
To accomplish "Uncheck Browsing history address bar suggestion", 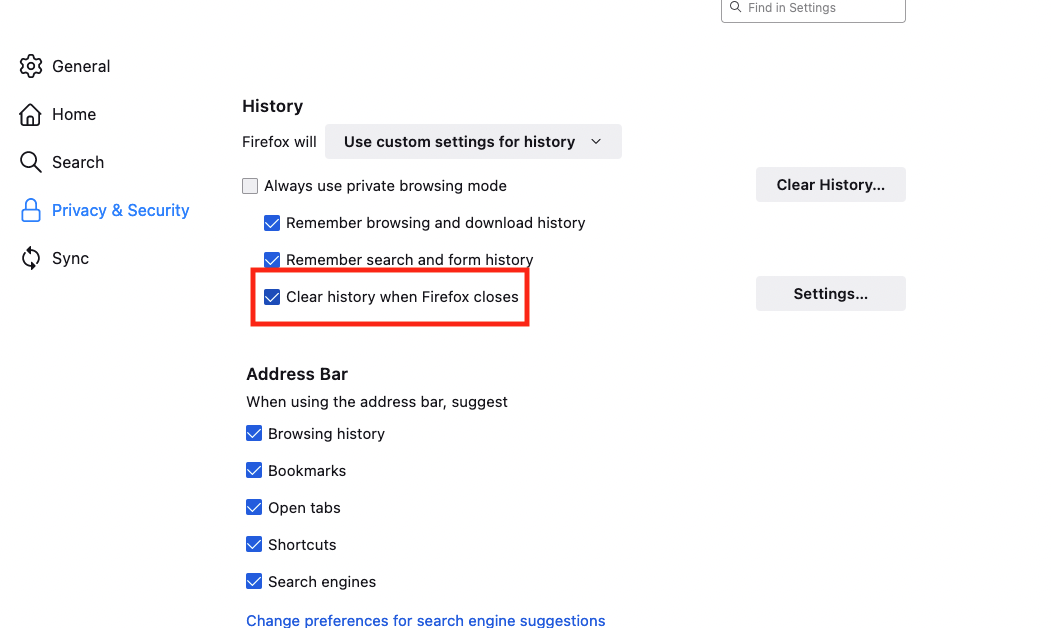I will click(x=254, y=434).
